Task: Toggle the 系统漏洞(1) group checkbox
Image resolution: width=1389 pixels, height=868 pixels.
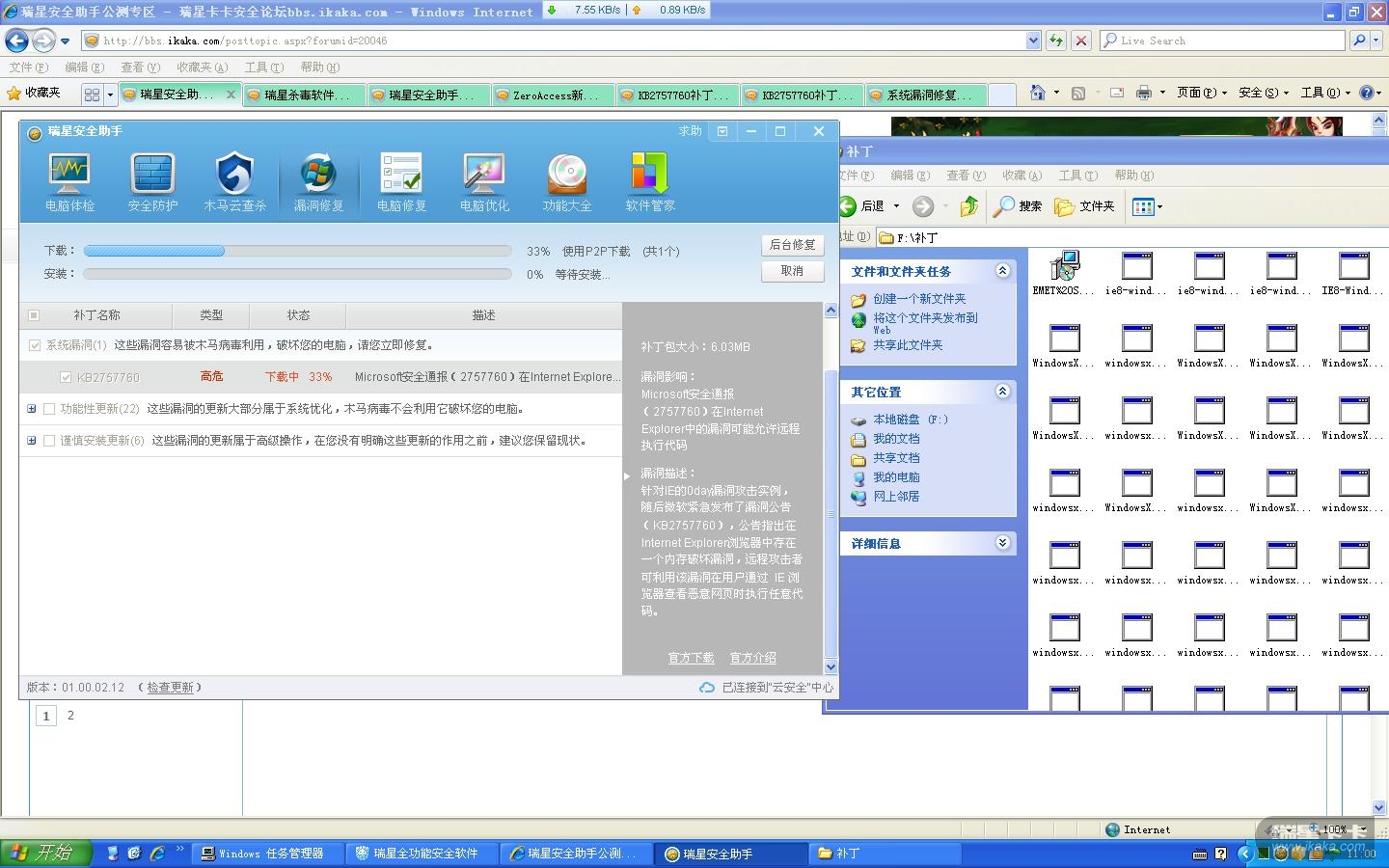Action: 35,345
